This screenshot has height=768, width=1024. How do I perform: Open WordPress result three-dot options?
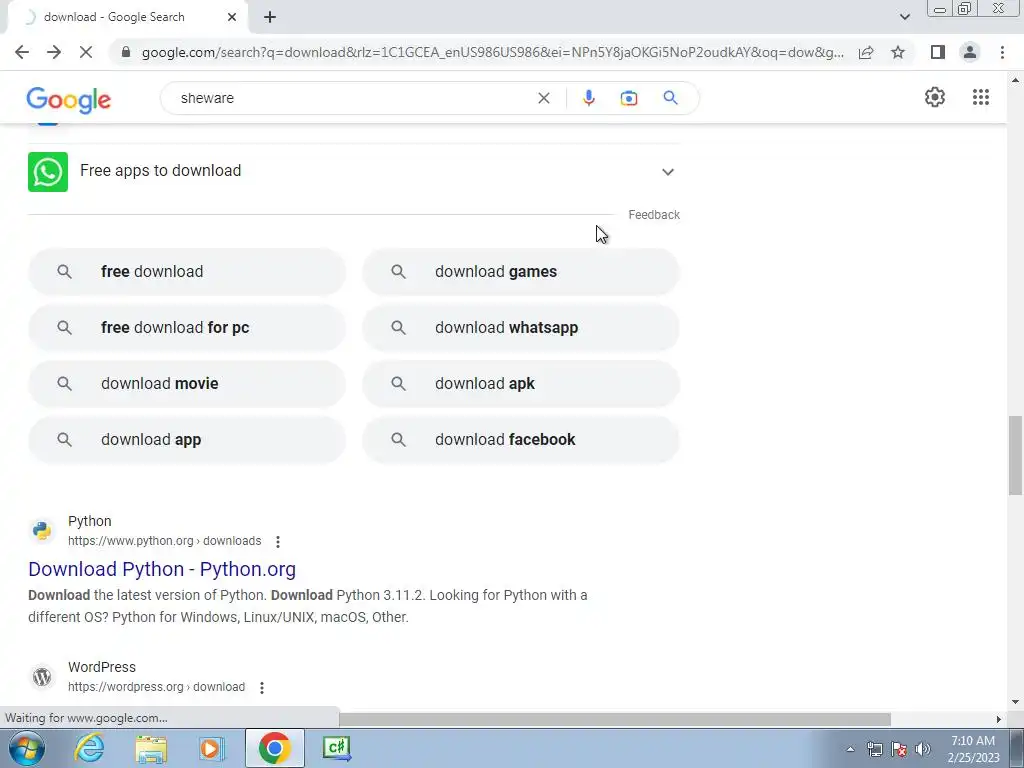point(262,687)
